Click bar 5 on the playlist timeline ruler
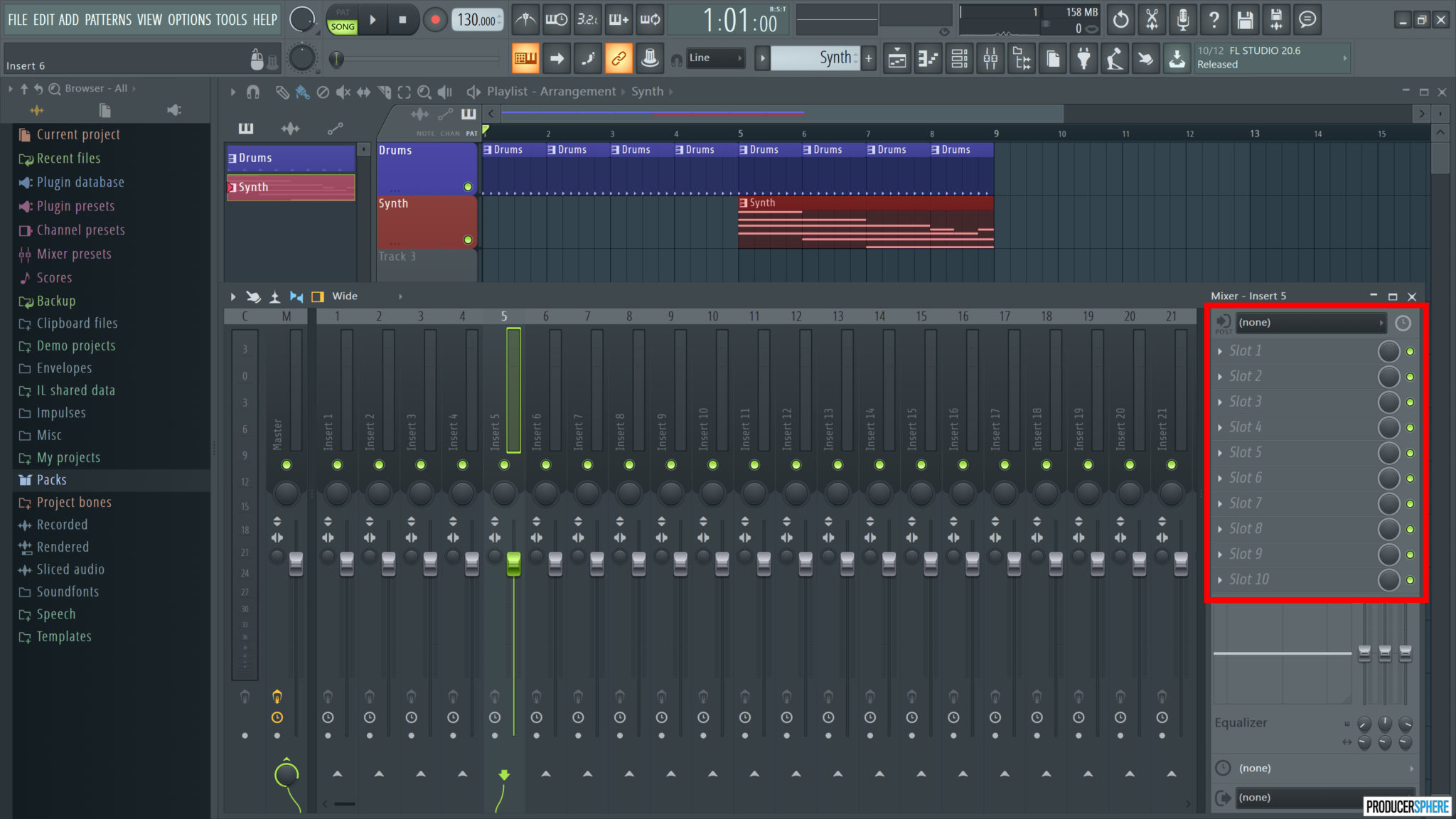The height and width of the screenshot is (819, 1456). point(740,134)
